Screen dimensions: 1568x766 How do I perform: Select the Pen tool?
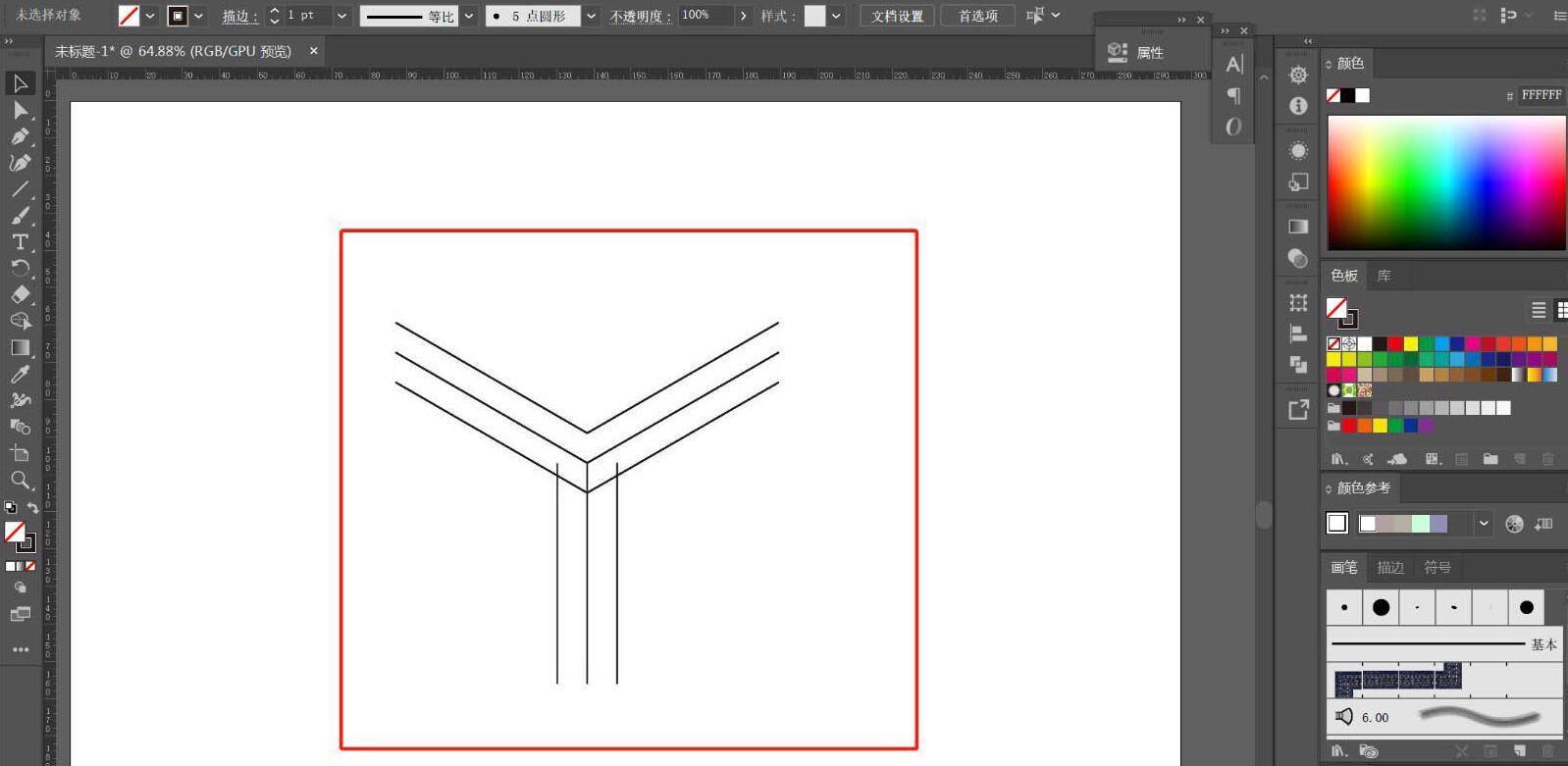tap(20, 136)
